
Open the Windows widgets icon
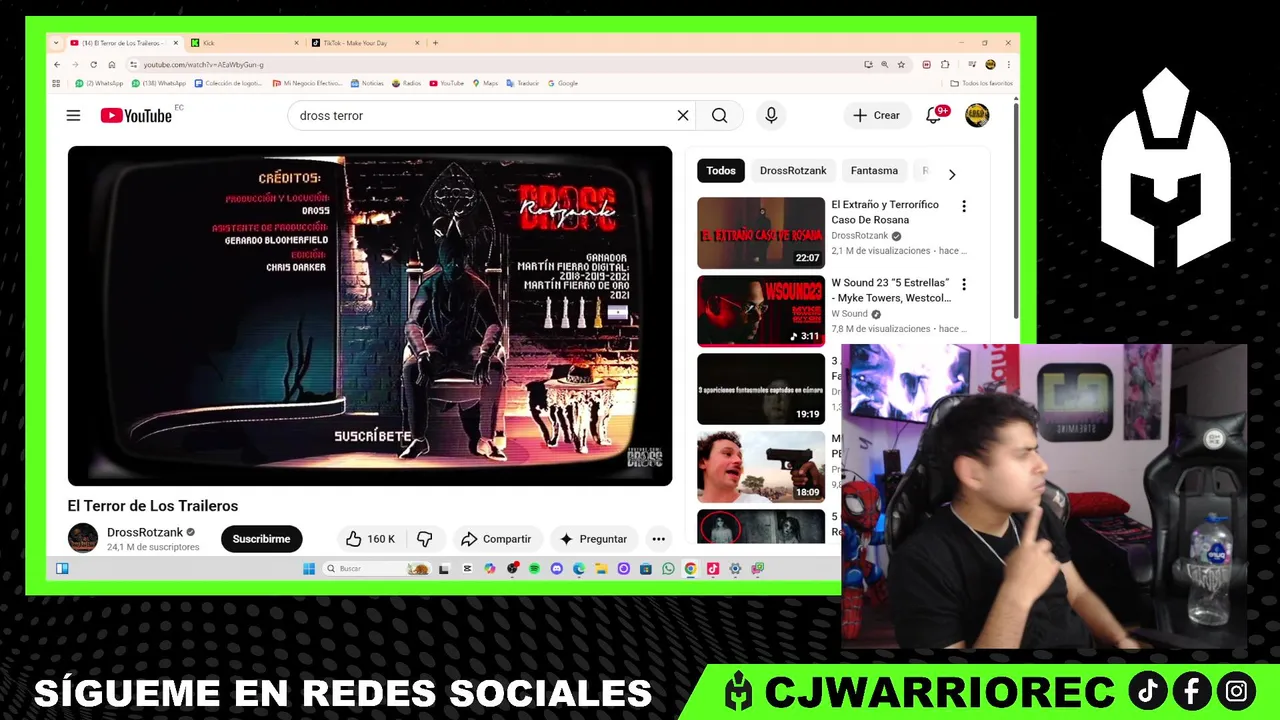(x=62, y=569)
